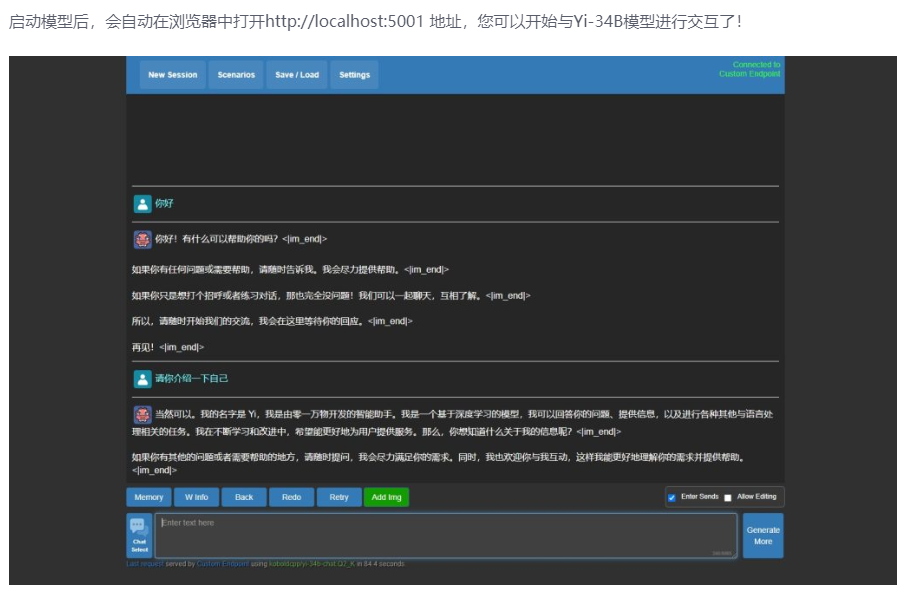Open the W Info panel

pos(197,497)
